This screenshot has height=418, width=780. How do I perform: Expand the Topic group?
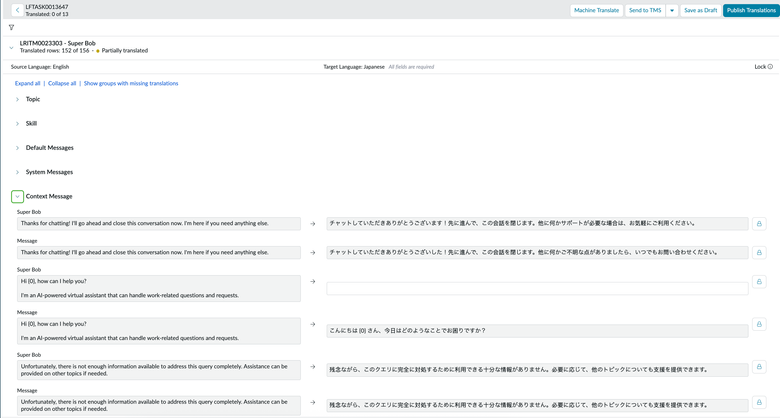tap(17, 99)
